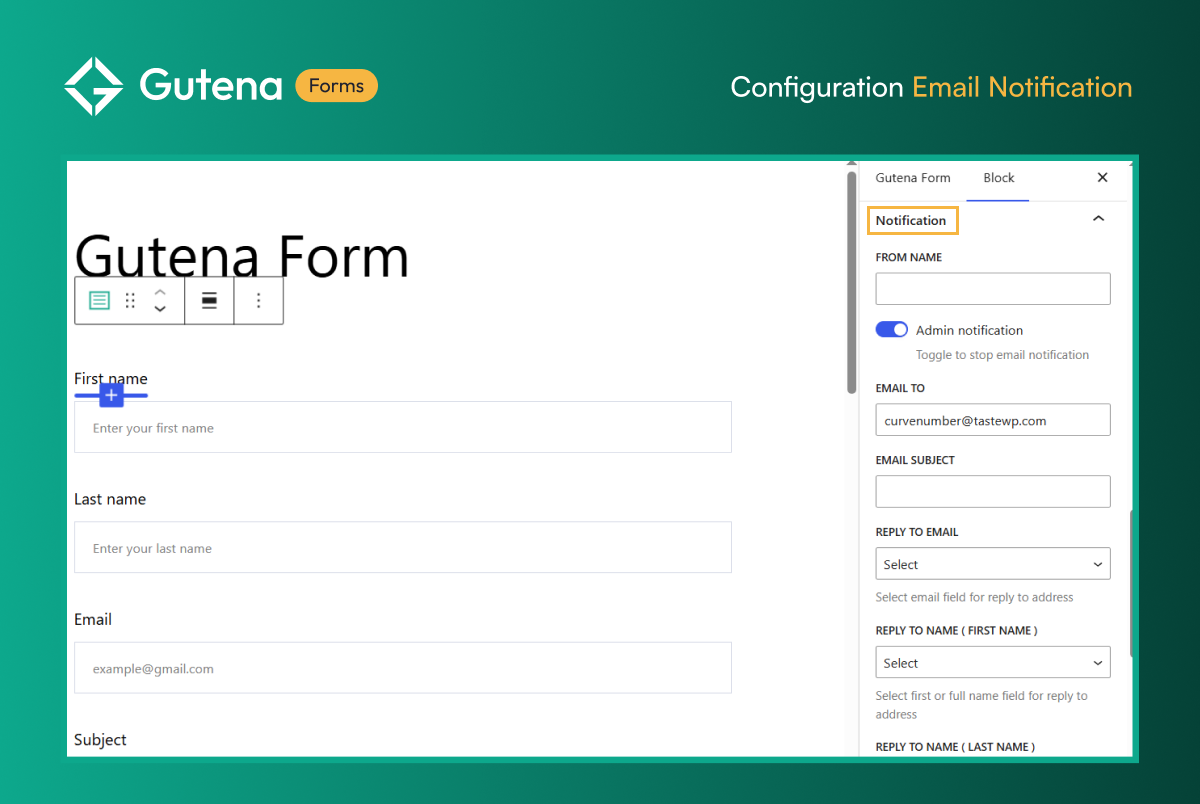The width and height of the screenshot is (1200, 804).
Task: Click the editor canvas vertical scrollbar
Action: [x=851, y=282]
